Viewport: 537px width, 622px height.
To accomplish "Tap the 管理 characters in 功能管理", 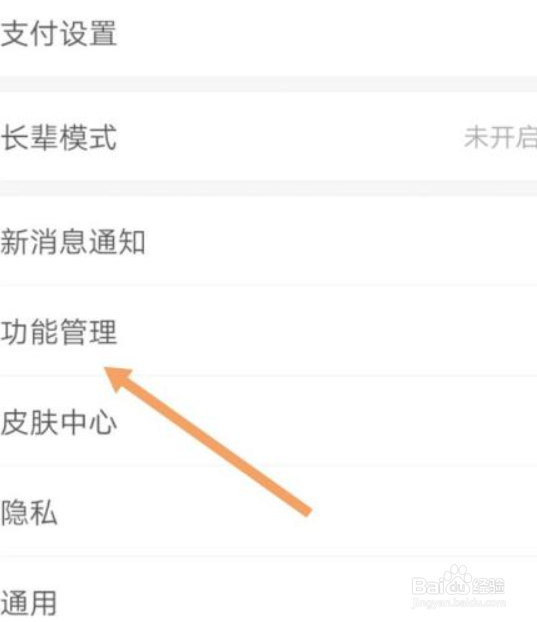I will click(x=88, y=331).
